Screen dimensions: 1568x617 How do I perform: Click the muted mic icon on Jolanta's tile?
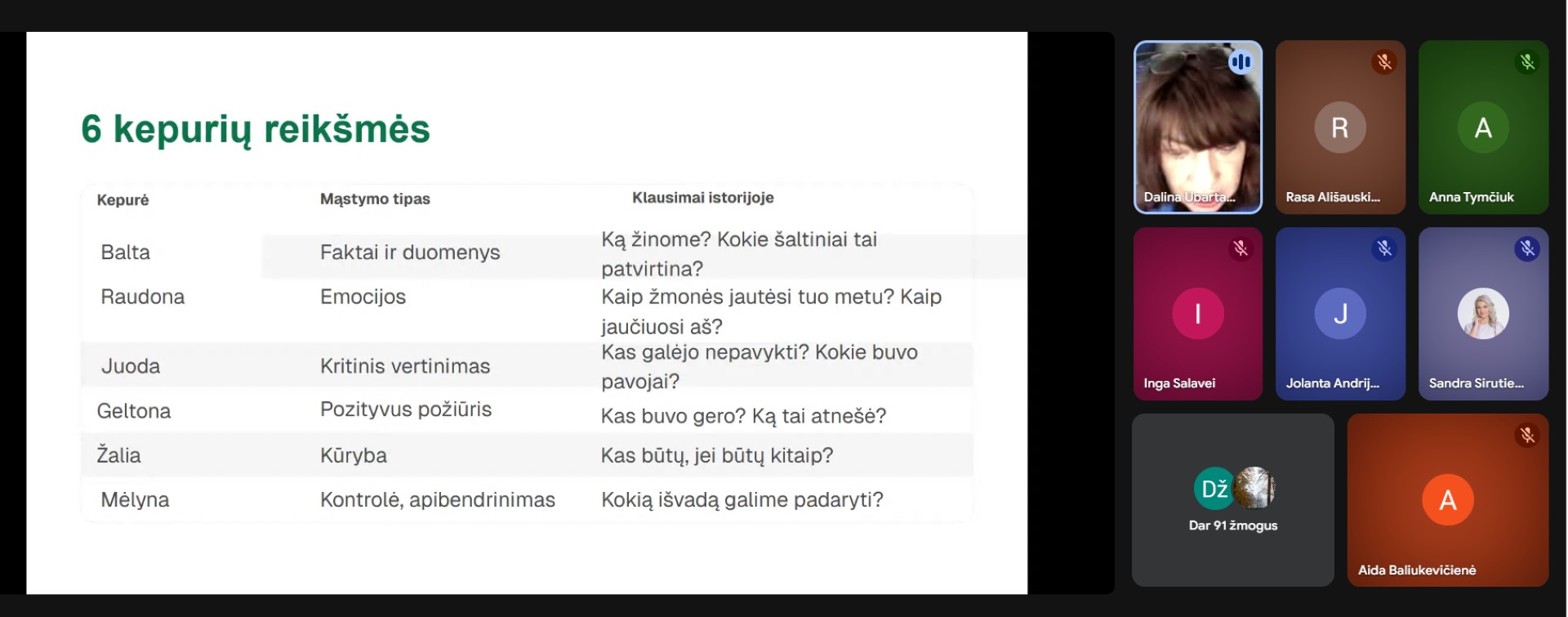pos(1384,248)
